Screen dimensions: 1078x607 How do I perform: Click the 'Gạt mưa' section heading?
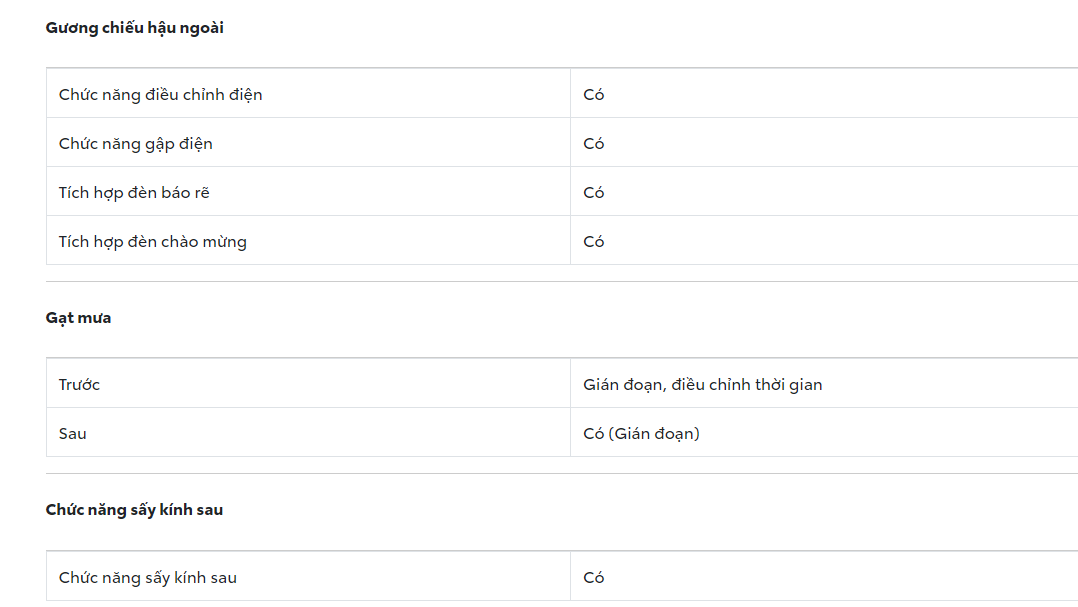pyautogui.click(x=78, y=318)
